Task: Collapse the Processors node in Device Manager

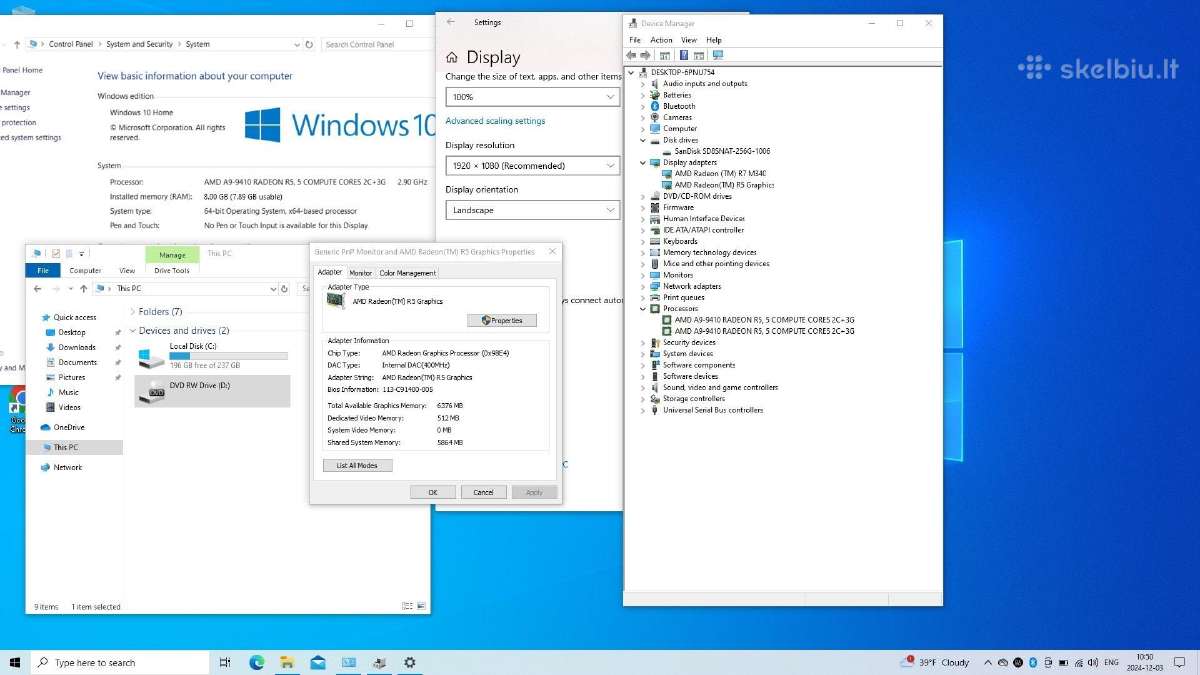Action: pyautogui.click(x=643, y=309)
